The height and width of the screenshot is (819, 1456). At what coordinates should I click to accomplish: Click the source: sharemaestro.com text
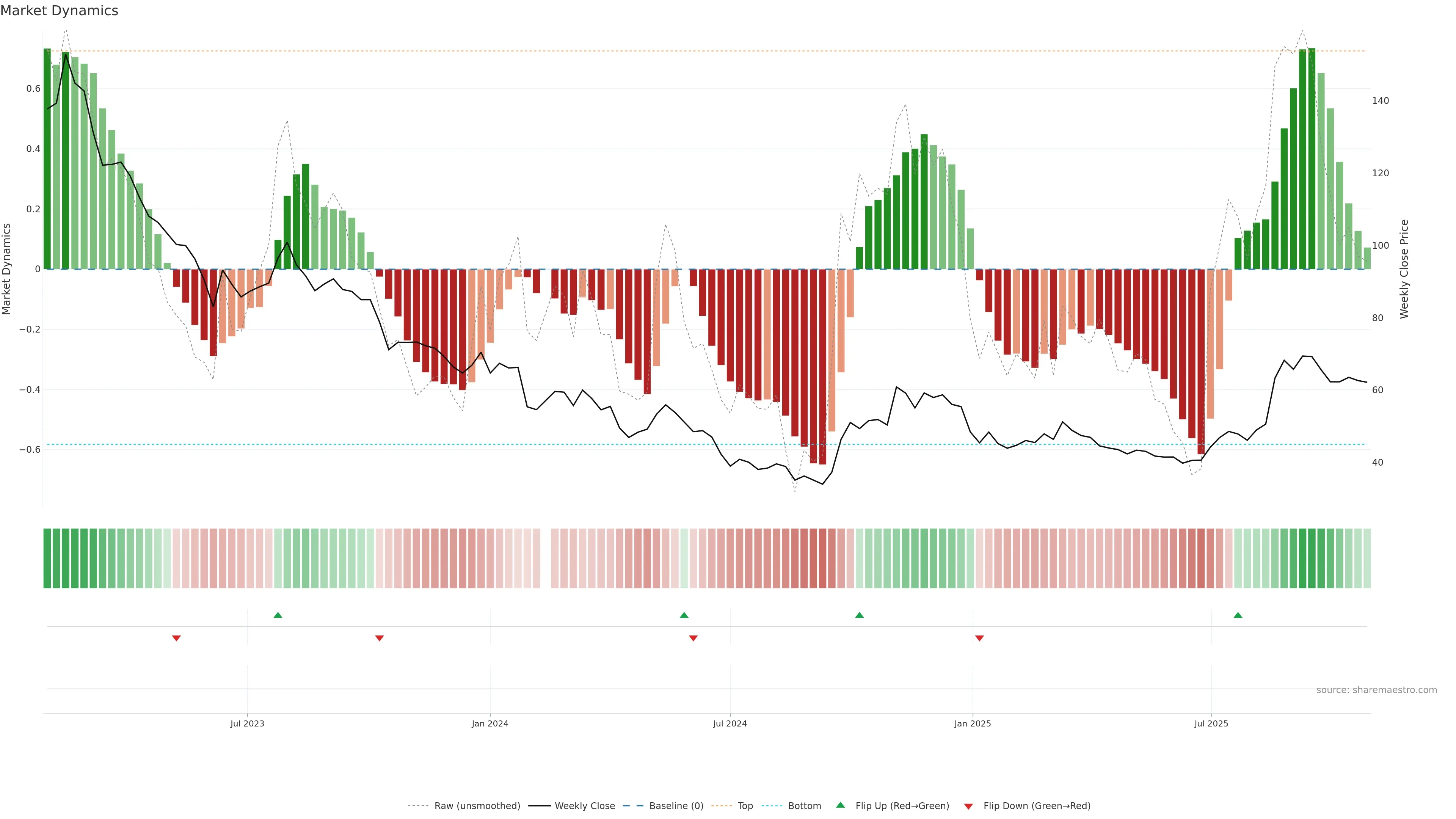coord(1376,690)
